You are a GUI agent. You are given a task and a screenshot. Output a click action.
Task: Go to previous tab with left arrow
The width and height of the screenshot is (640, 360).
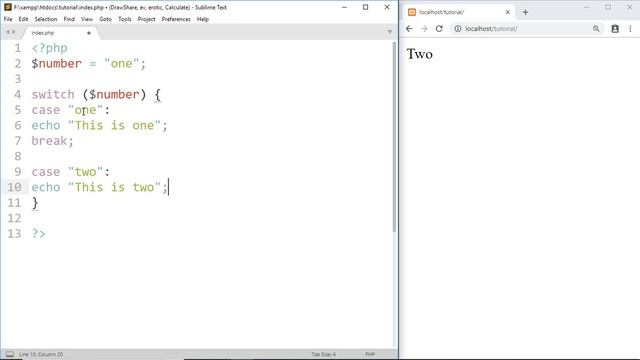(7, 32)
